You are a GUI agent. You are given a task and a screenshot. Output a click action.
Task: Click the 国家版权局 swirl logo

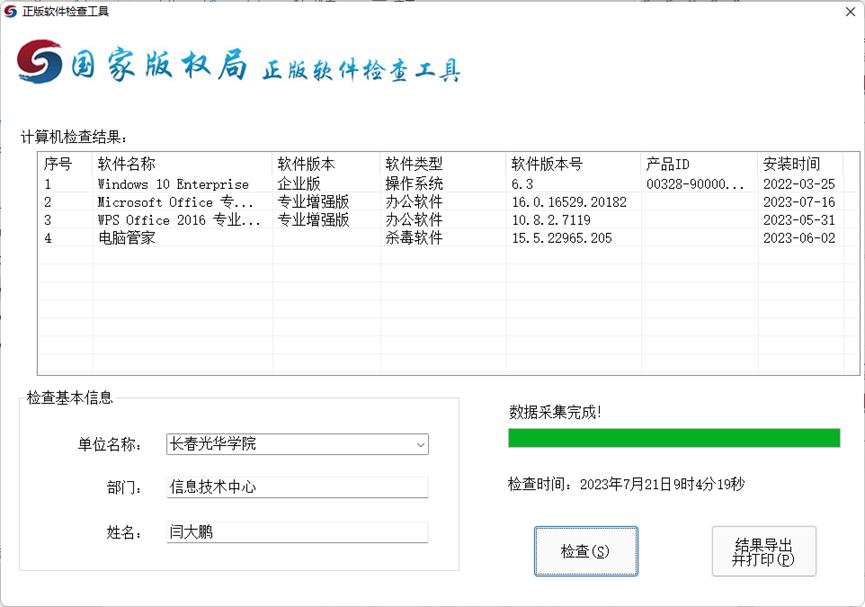coord(39,61)
